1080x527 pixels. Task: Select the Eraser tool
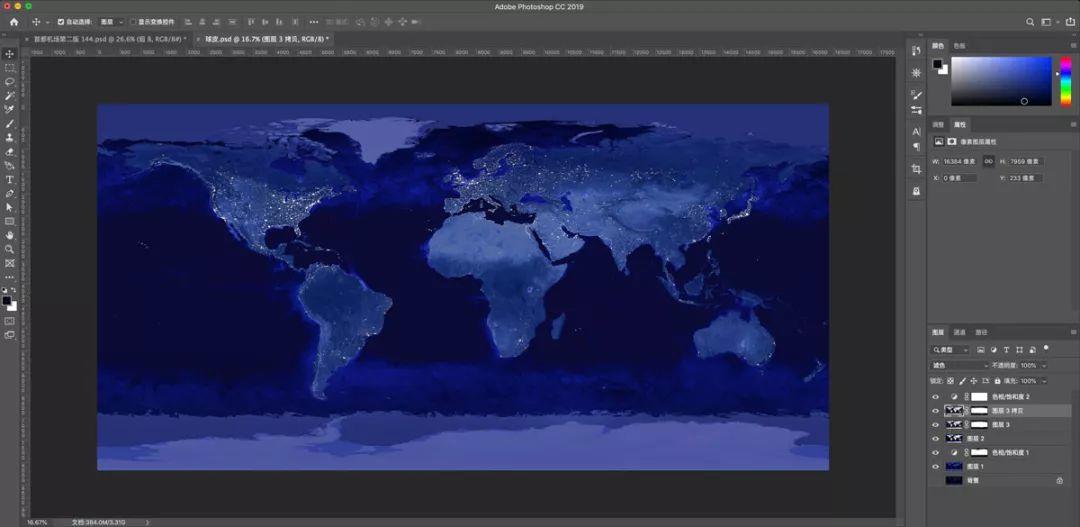coord(10,152)
